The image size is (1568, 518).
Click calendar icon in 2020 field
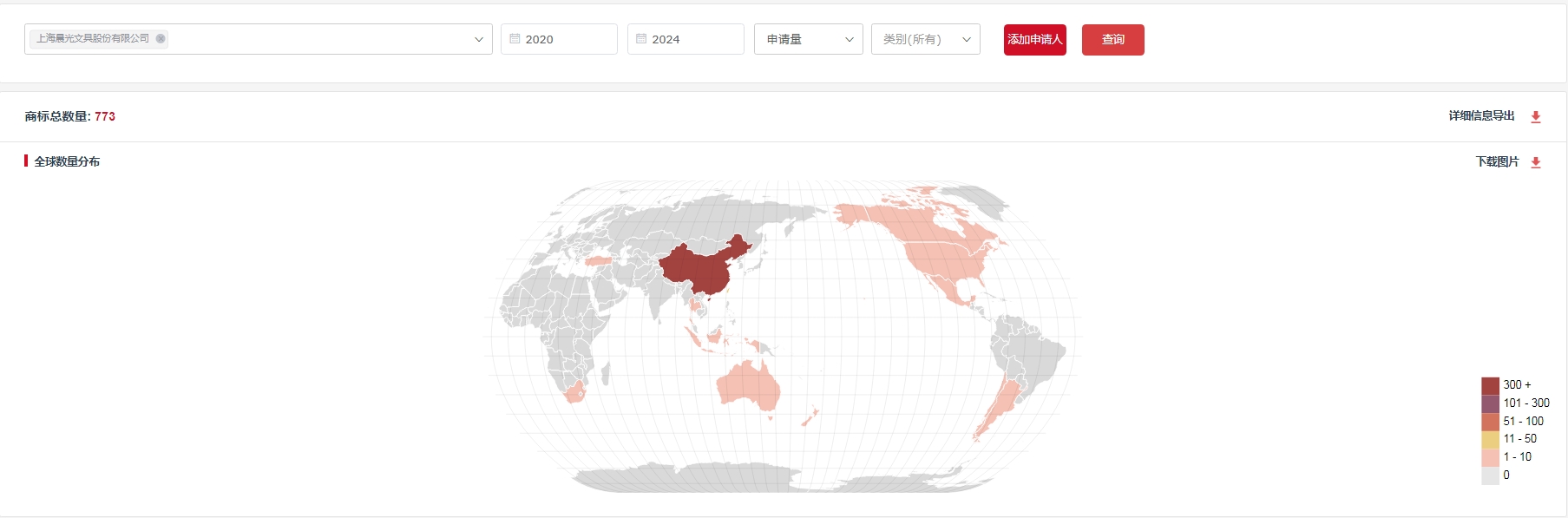click(x=515, y=39)
